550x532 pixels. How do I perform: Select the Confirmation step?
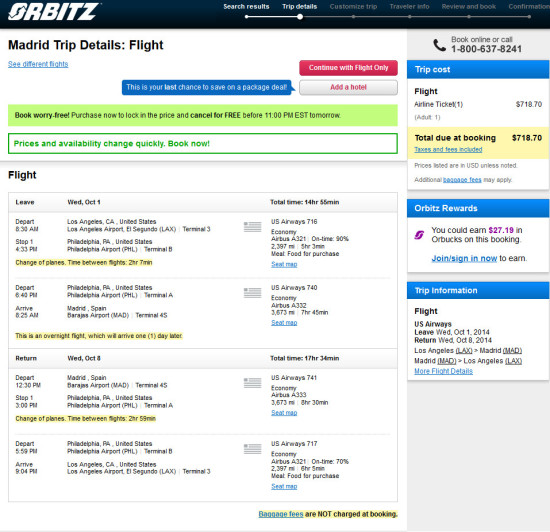[529, 7]
